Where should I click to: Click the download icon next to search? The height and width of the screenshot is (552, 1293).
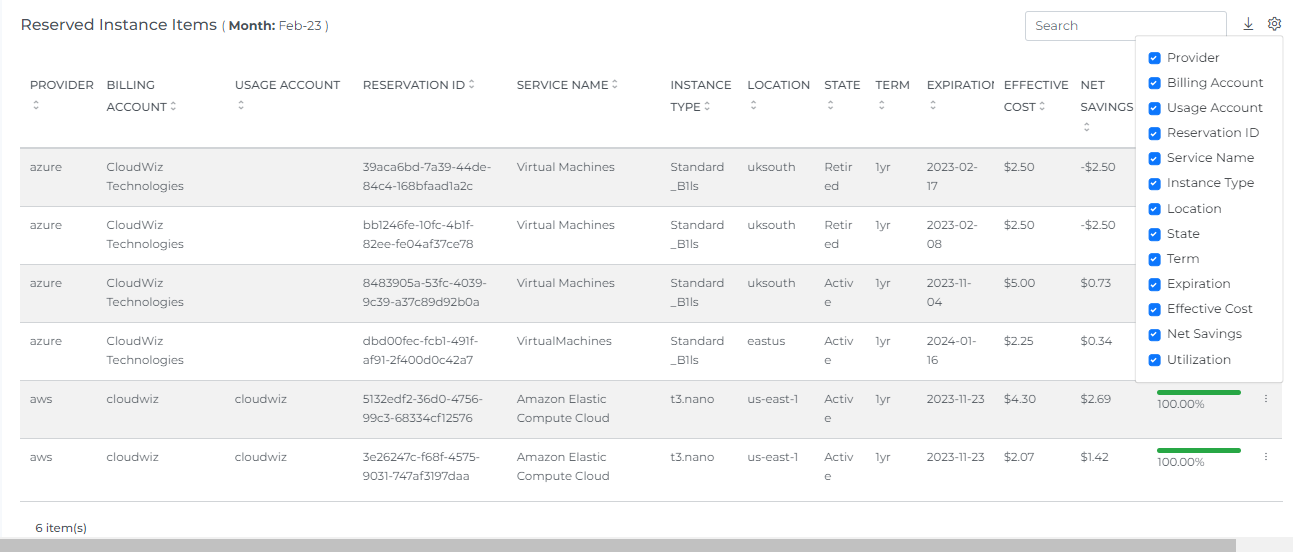[x=1248, y=25]
